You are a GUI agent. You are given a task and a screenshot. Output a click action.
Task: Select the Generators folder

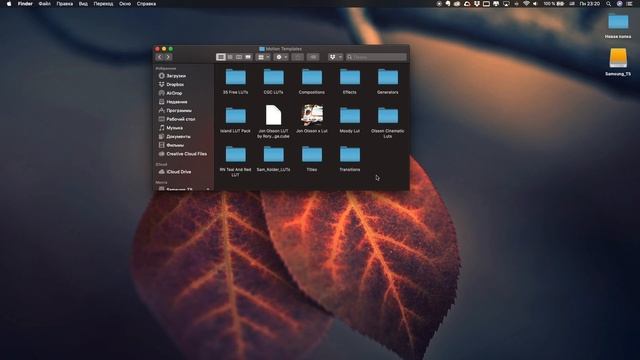tap(388, 77)
